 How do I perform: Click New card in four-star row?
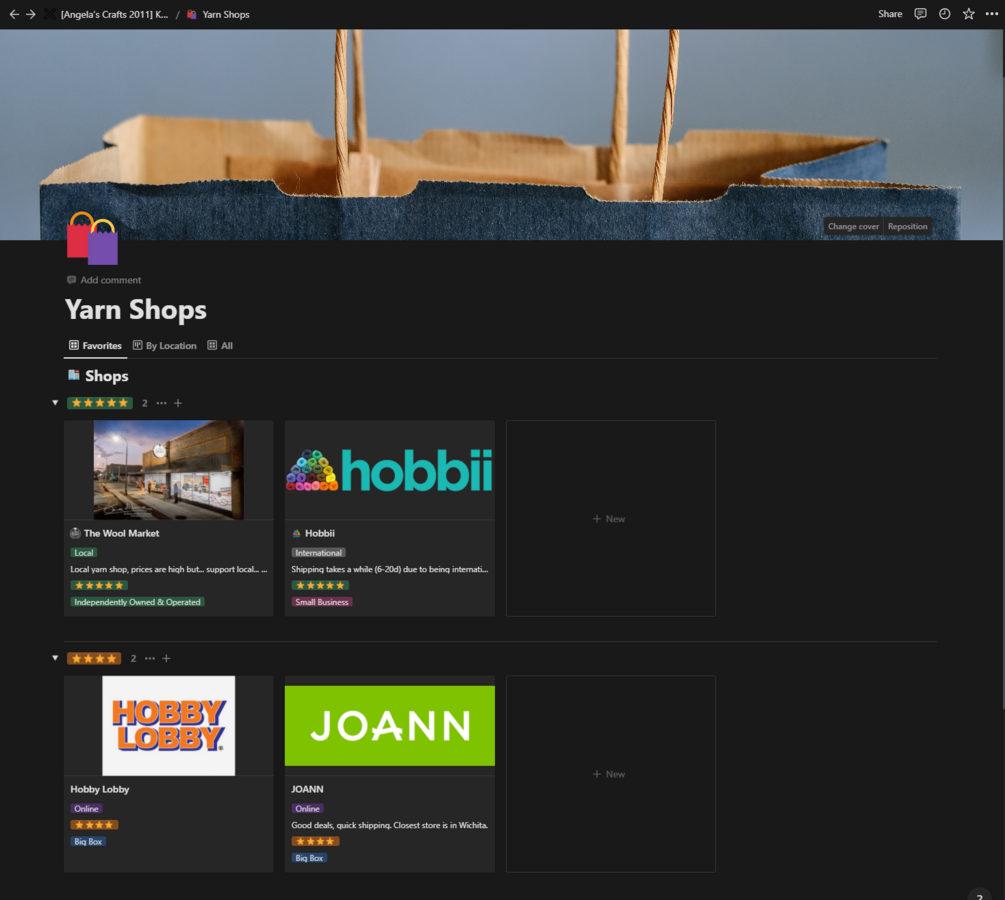coord(610,774)
